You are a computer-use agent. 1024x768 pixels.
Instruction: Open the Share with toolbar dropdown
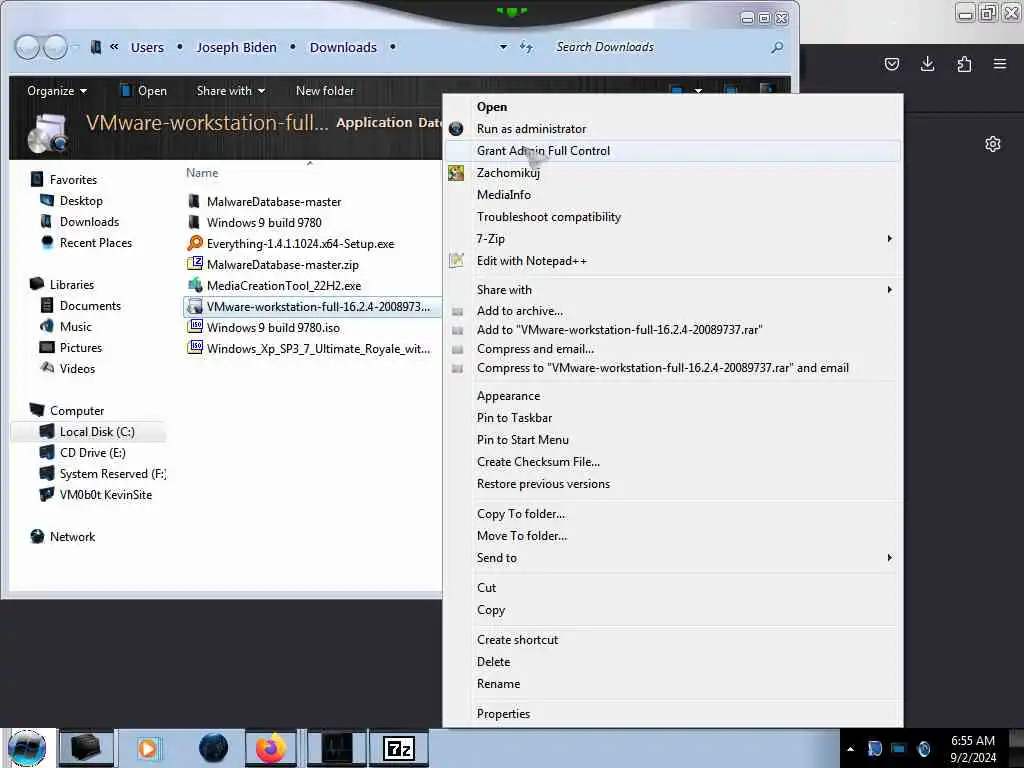click(231, 91)
